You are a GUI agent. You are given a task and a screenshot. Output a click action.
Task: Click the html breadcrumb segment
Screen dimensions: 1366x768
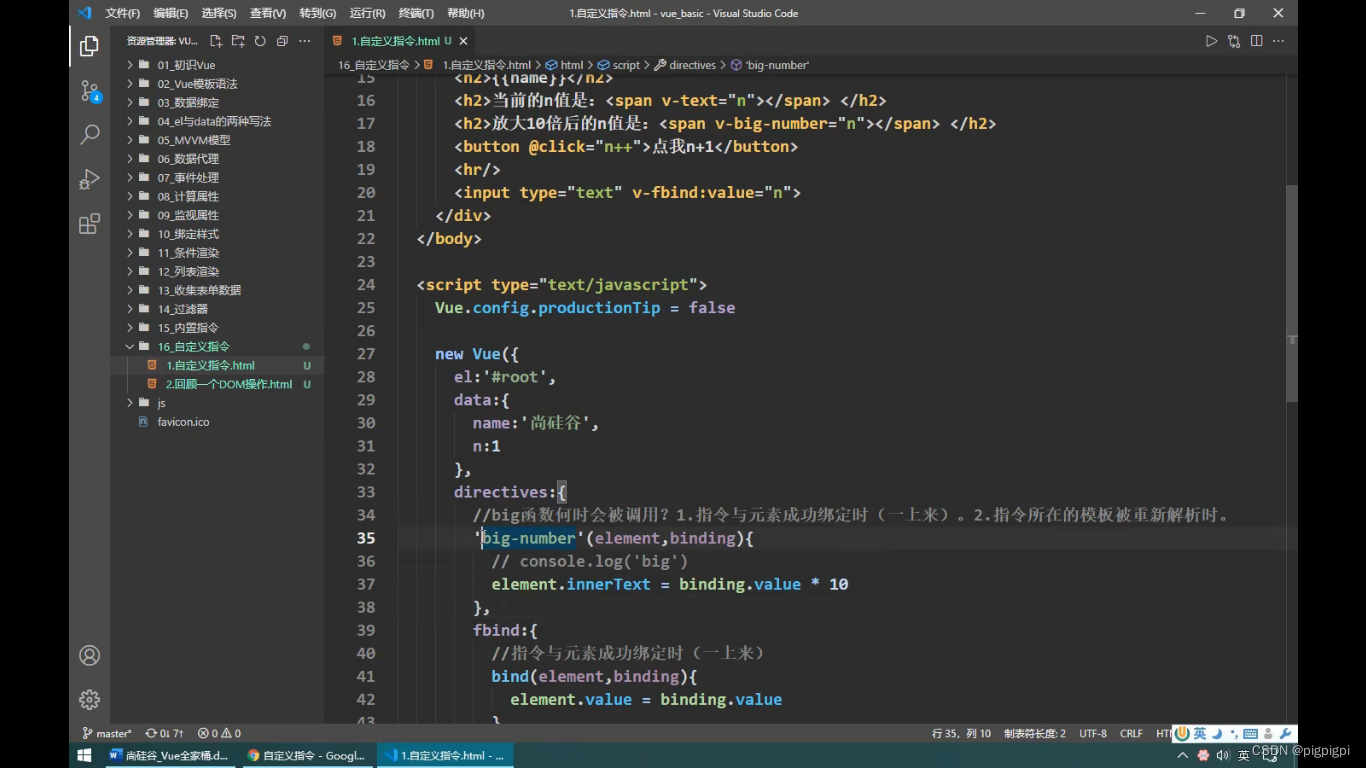564,65
